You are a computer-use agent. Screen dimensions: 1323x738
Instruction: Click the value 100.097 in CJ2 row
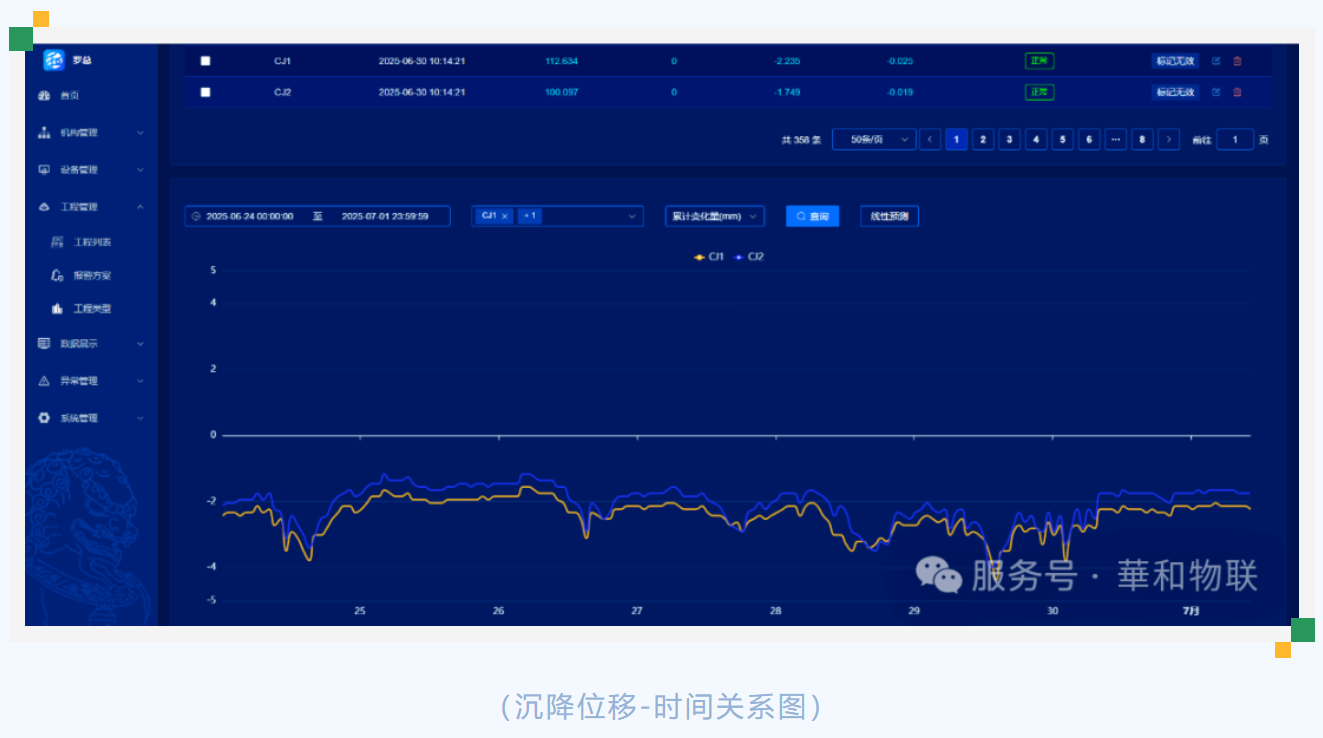561,92
